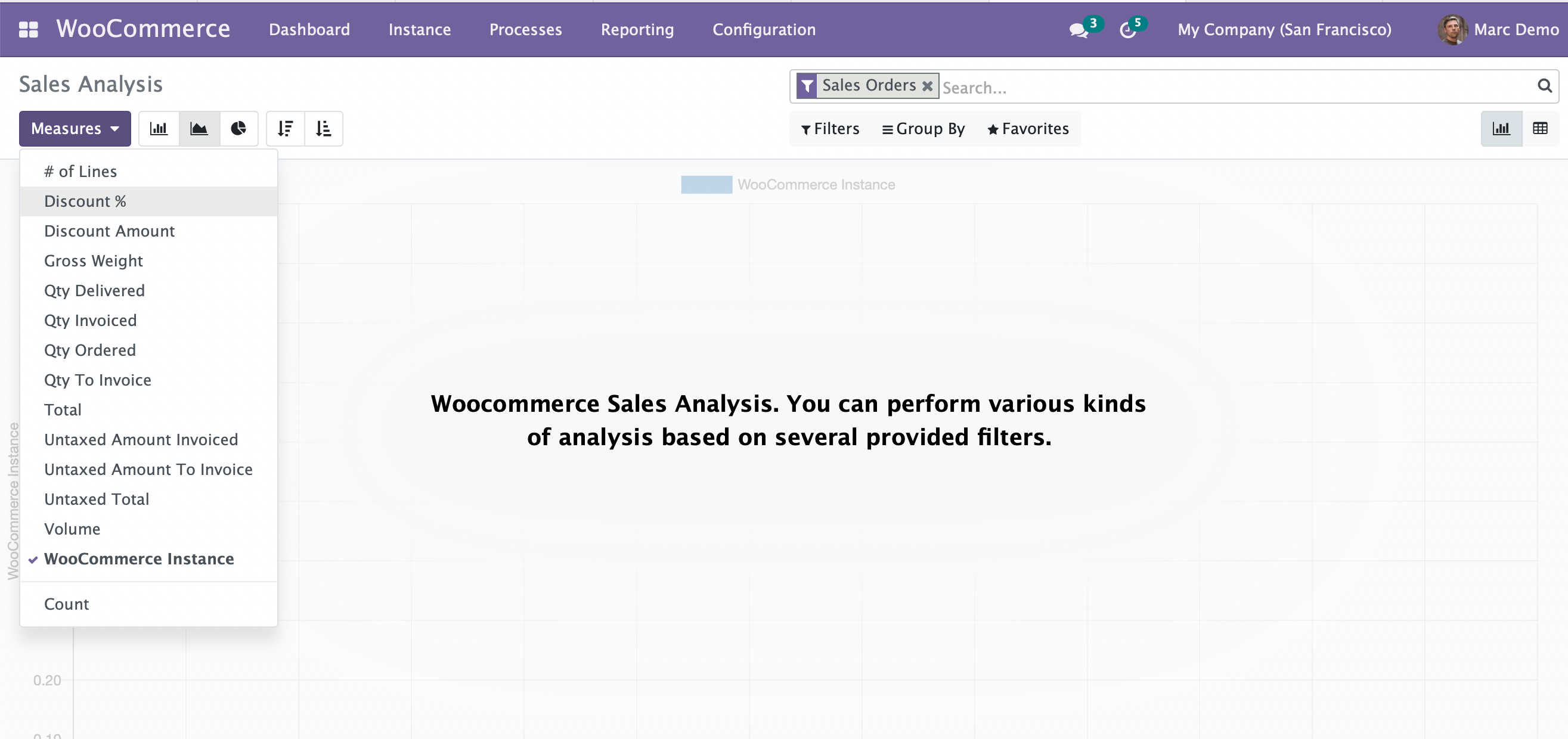
Task: Switch to bar chart mode
Action: pyautogui.click(x=159, y=128)
